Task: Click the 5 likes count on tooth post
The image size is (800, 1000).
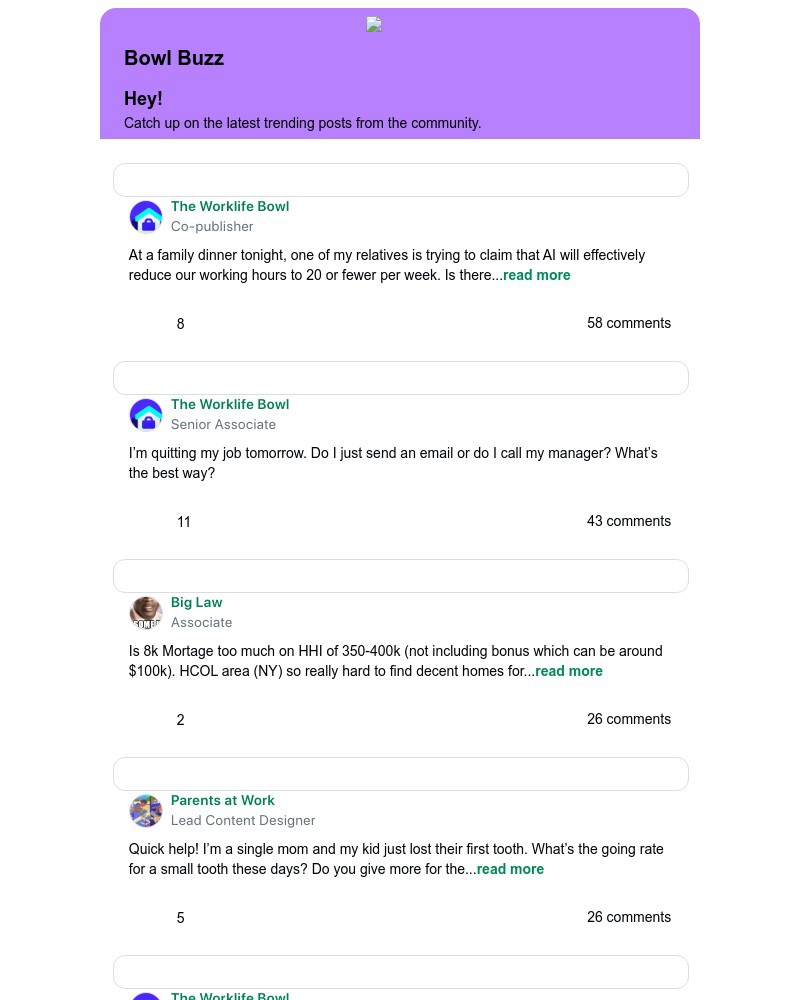Action: tap(180, 918)
